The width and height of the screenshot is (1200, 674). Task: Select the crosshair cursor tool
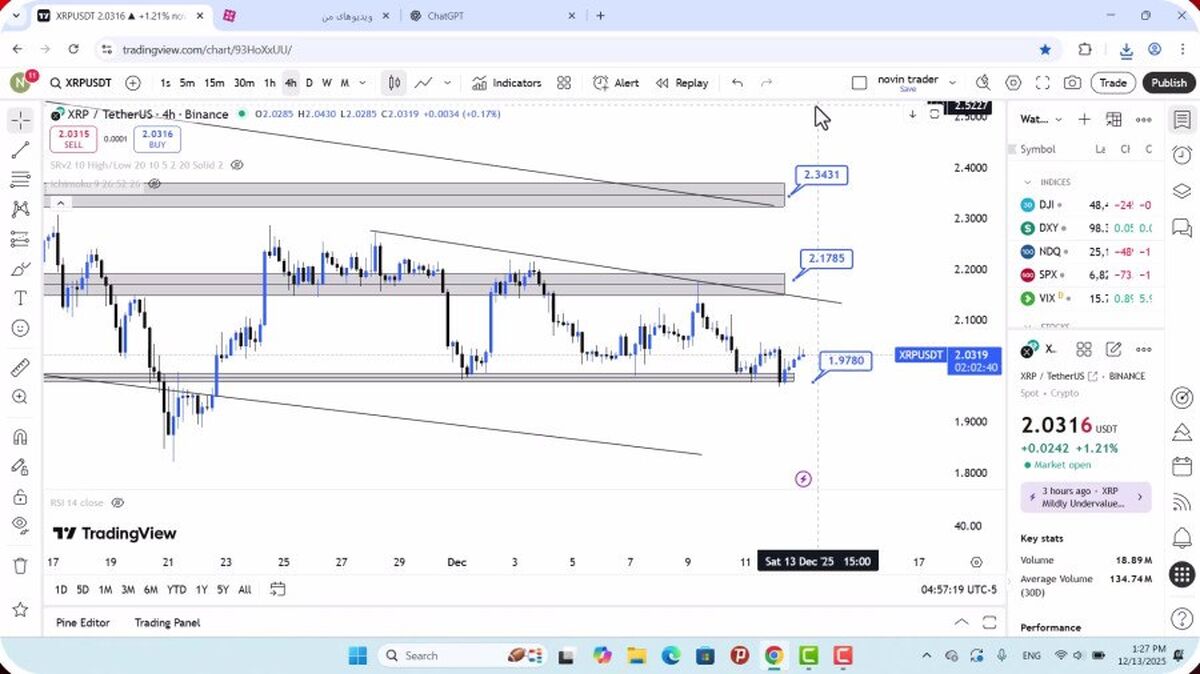tap(20, 121)
